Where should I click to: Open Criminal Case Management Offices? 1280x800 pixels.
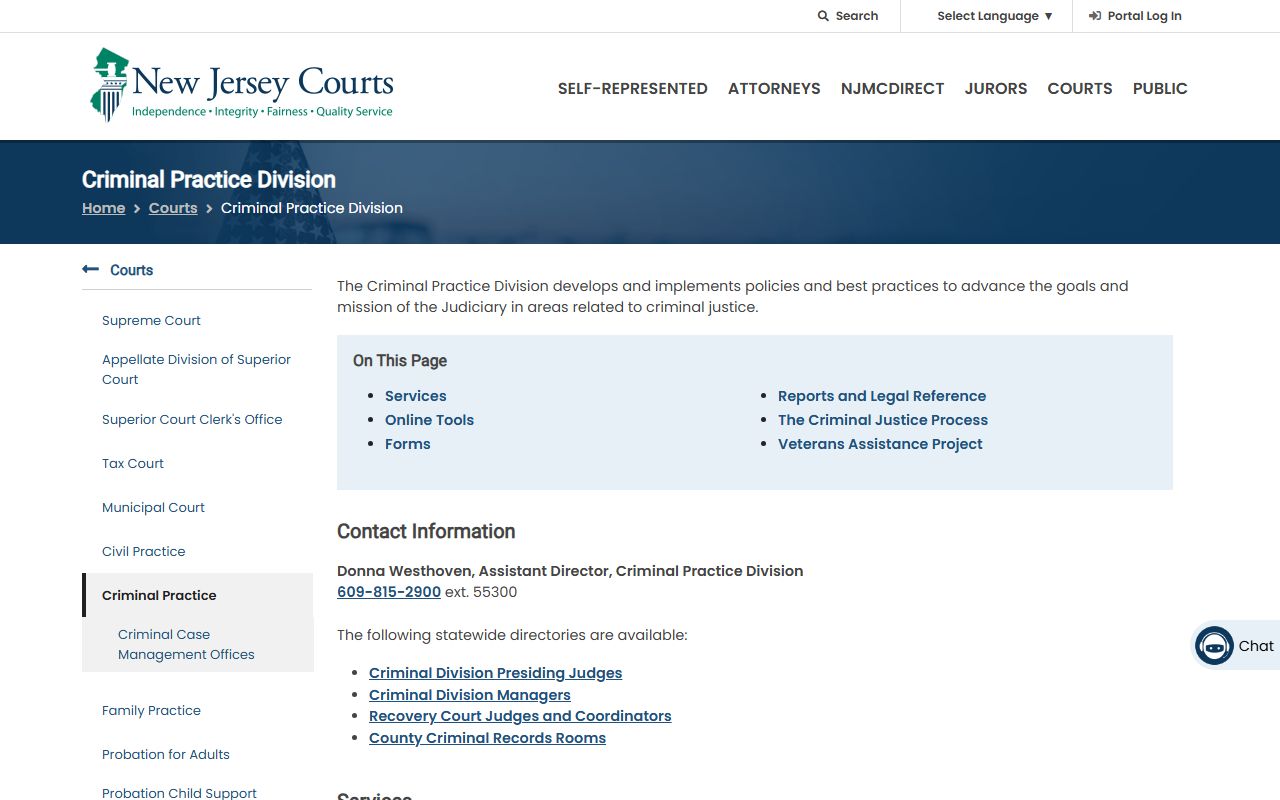coord(186,644)
